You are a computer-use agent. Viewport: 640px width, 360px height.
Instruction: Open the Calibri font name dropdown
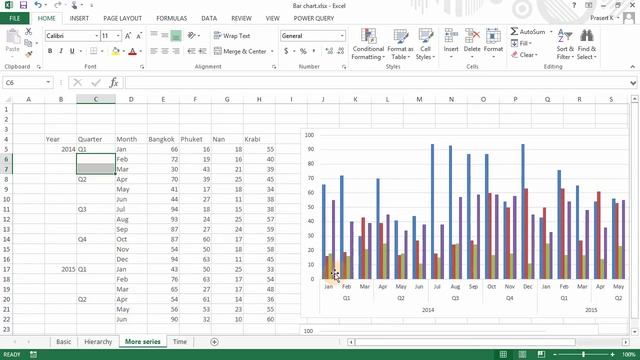tap(96, 36)
